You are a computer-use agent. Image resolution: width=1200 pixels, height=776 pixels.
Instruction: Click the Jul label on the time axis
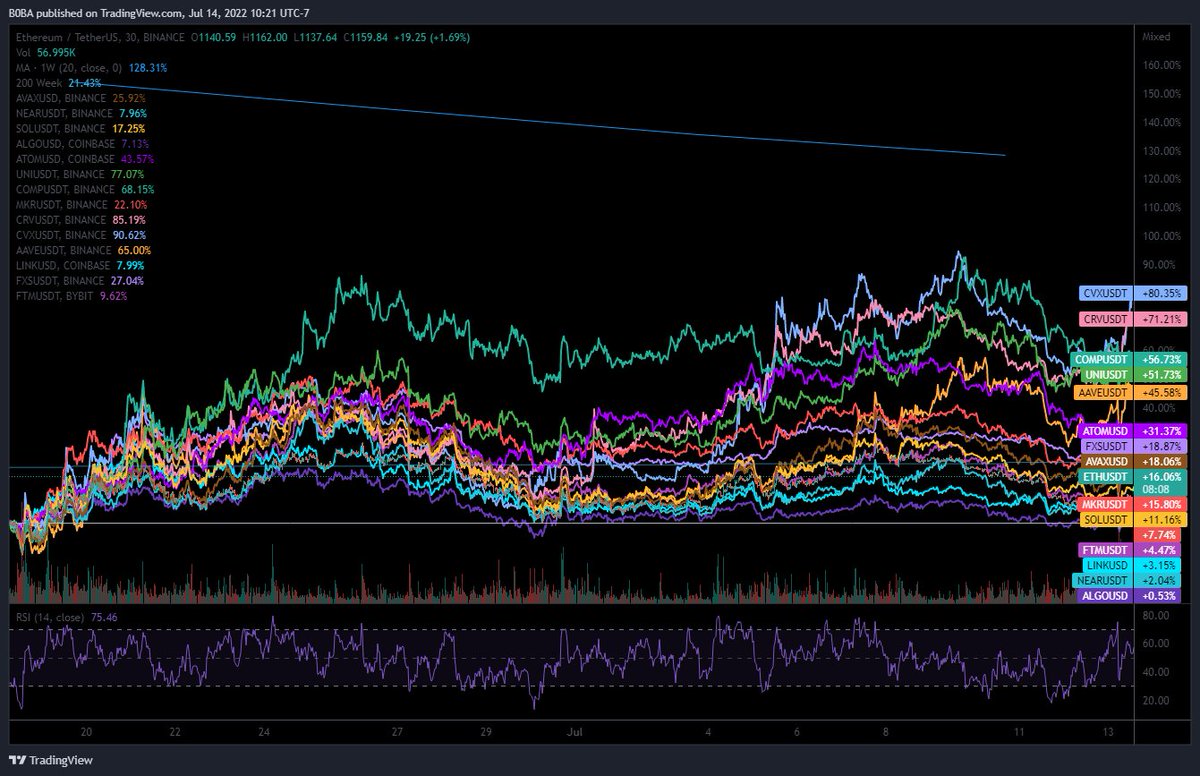(x=574, y=732)
